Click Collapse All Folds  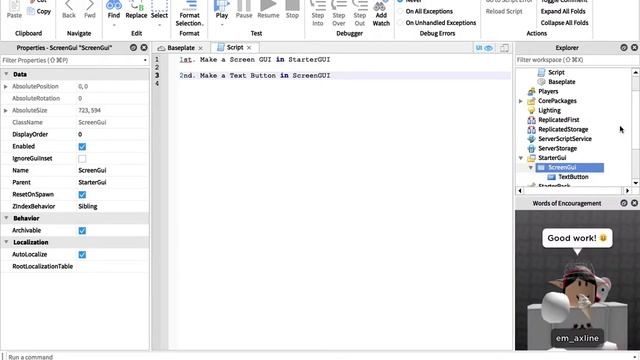click(x=564, y=23)
